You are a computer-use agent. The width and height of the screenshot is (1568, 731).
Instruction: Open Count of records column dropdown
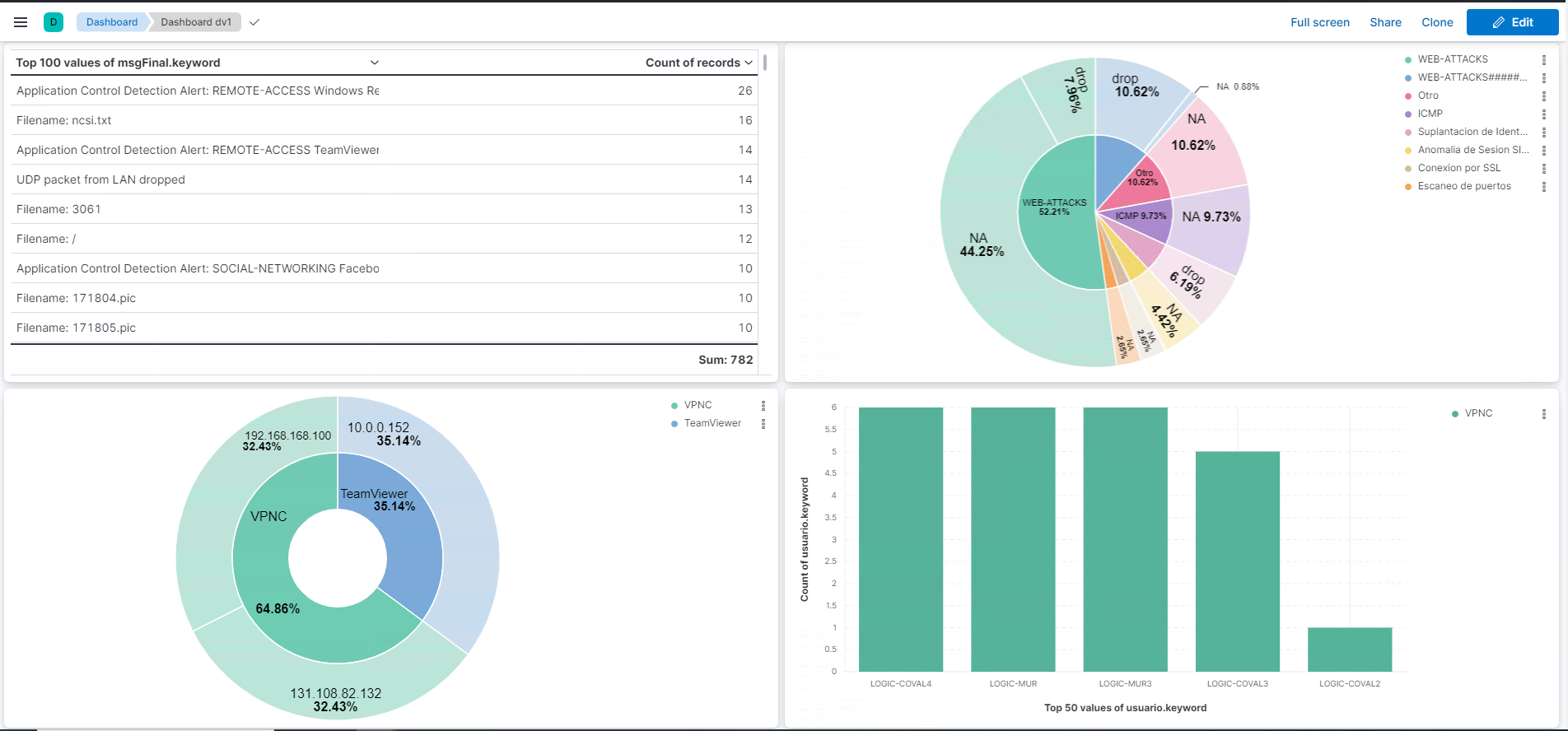click(749, 63)
